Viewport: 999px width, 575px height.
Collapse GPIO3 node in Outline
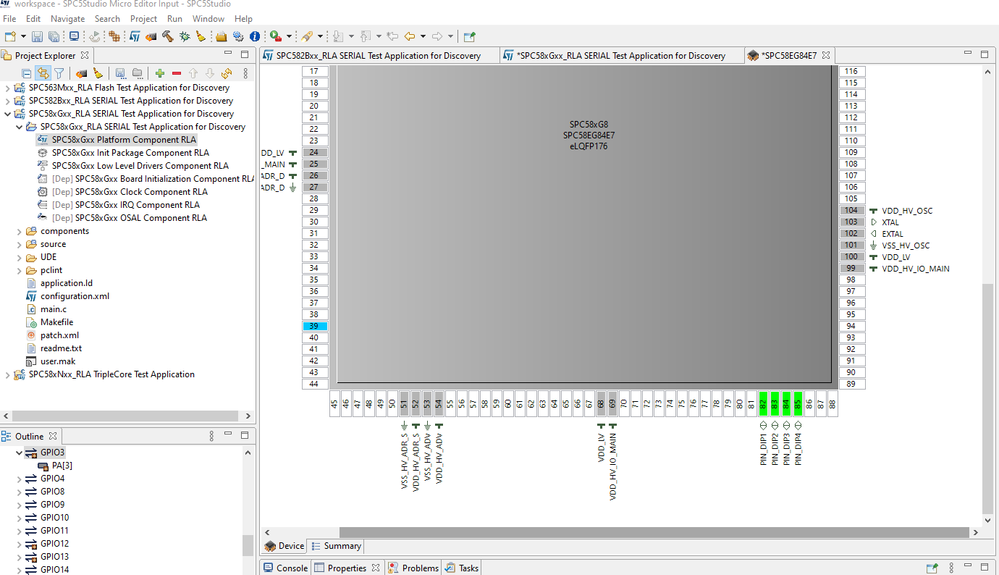click(19, 453)
